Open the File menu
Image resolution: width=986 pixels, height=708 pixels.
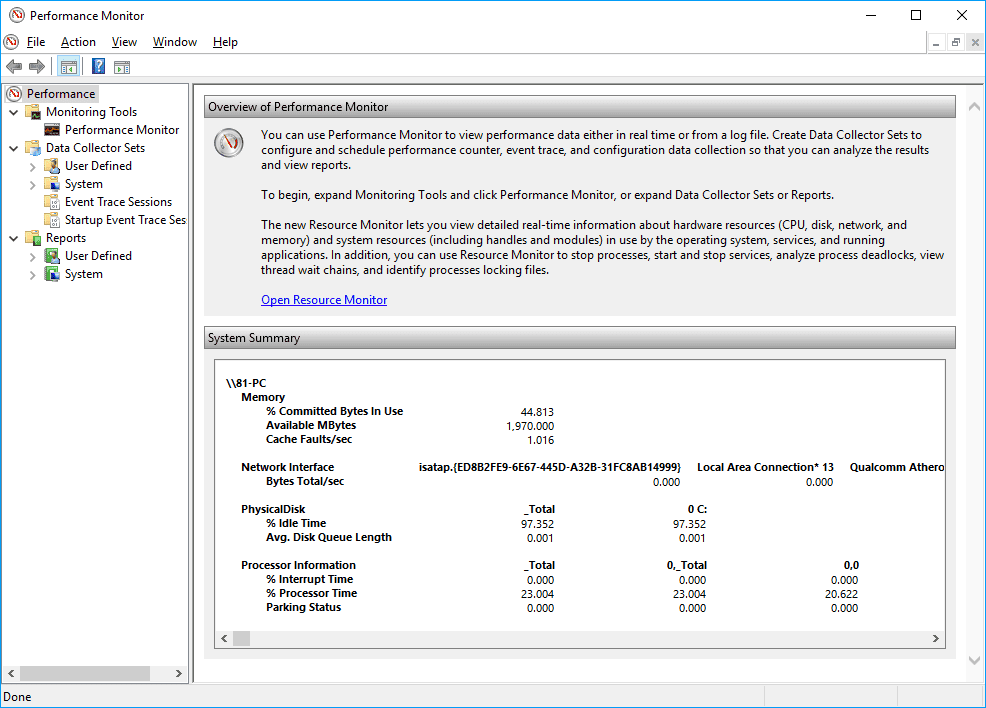[36, 42]
